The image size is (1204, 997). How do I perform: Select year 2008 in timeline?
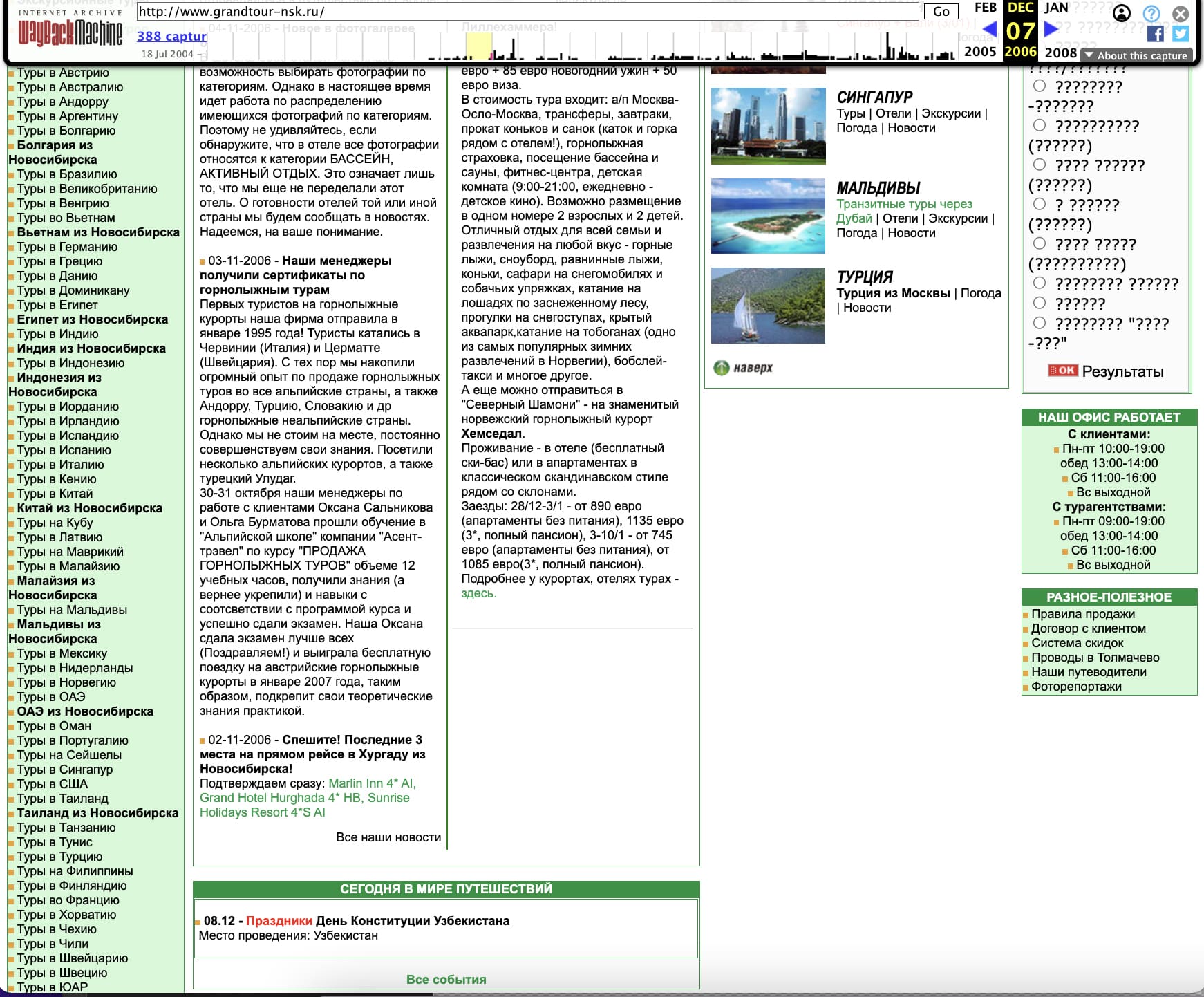[1060, 53]
